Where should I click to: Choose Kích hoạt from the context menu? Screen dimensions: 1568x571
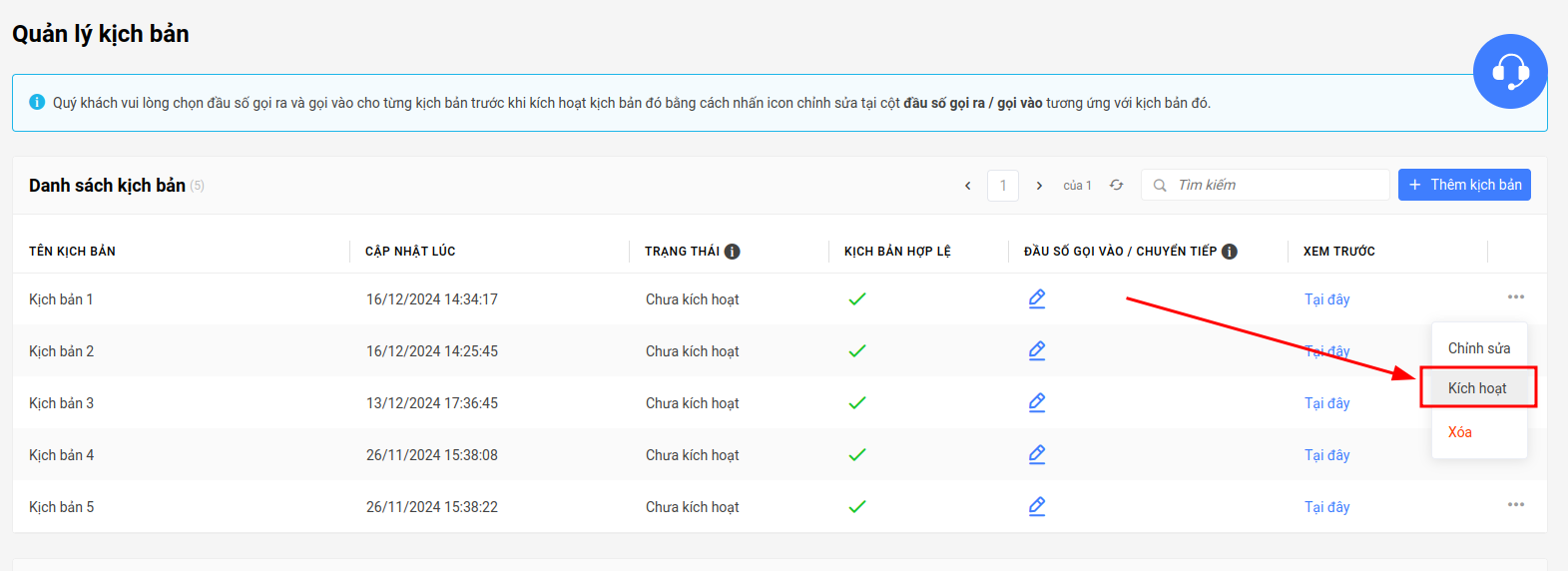click(x=1478, y=388)
